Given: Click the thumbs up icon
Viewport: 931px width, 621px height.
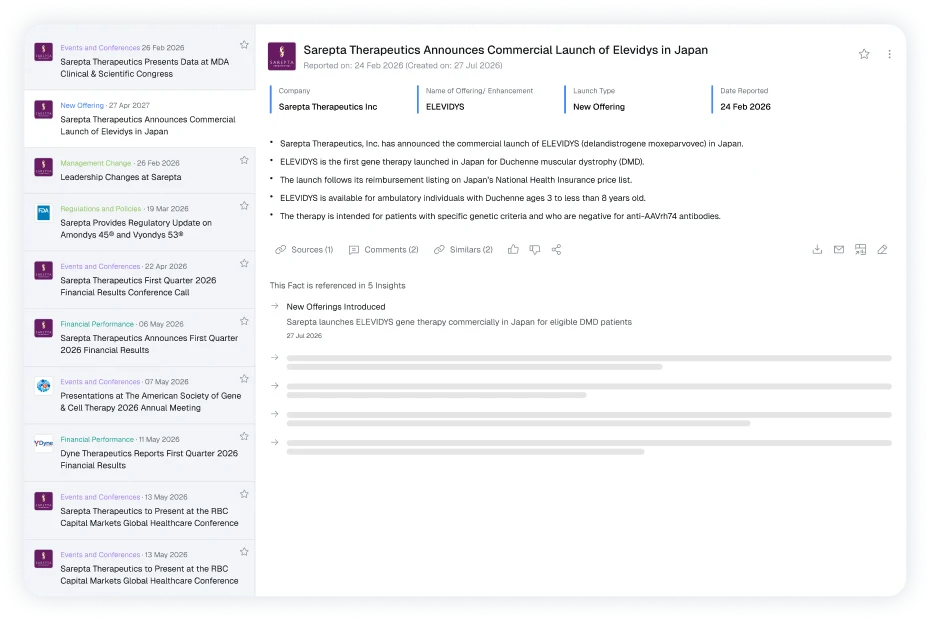Looking at the screenshot, I should click(514, 249).
